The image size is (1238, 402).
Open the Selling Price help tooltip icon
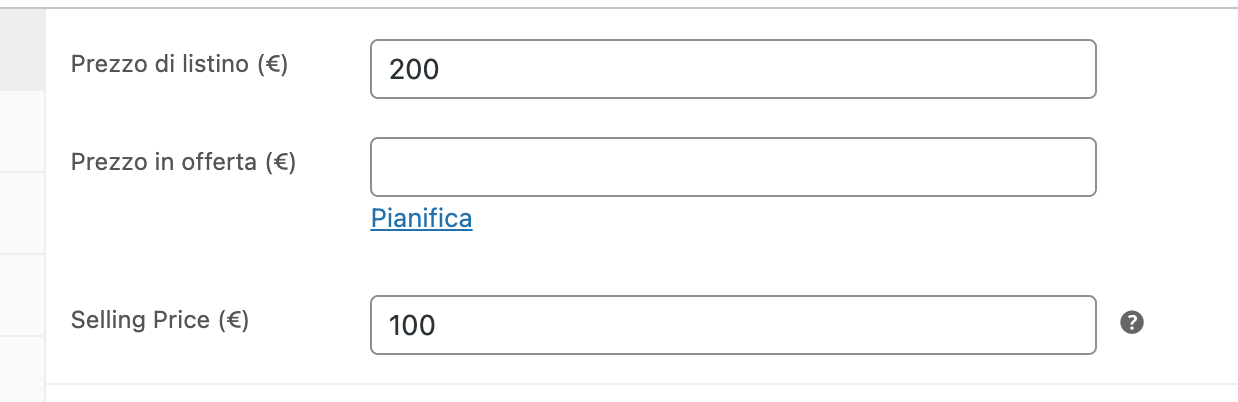point(1132,322)
